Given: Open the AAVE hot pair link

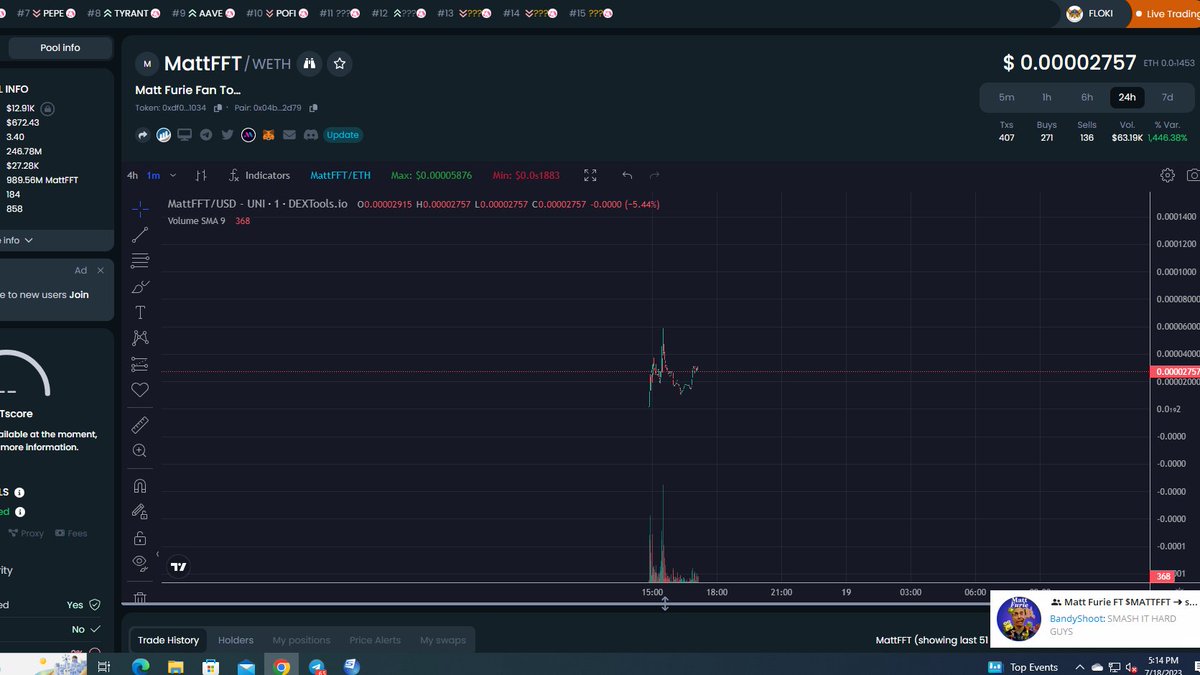Looking at the screenshot, I should point(203,14).
